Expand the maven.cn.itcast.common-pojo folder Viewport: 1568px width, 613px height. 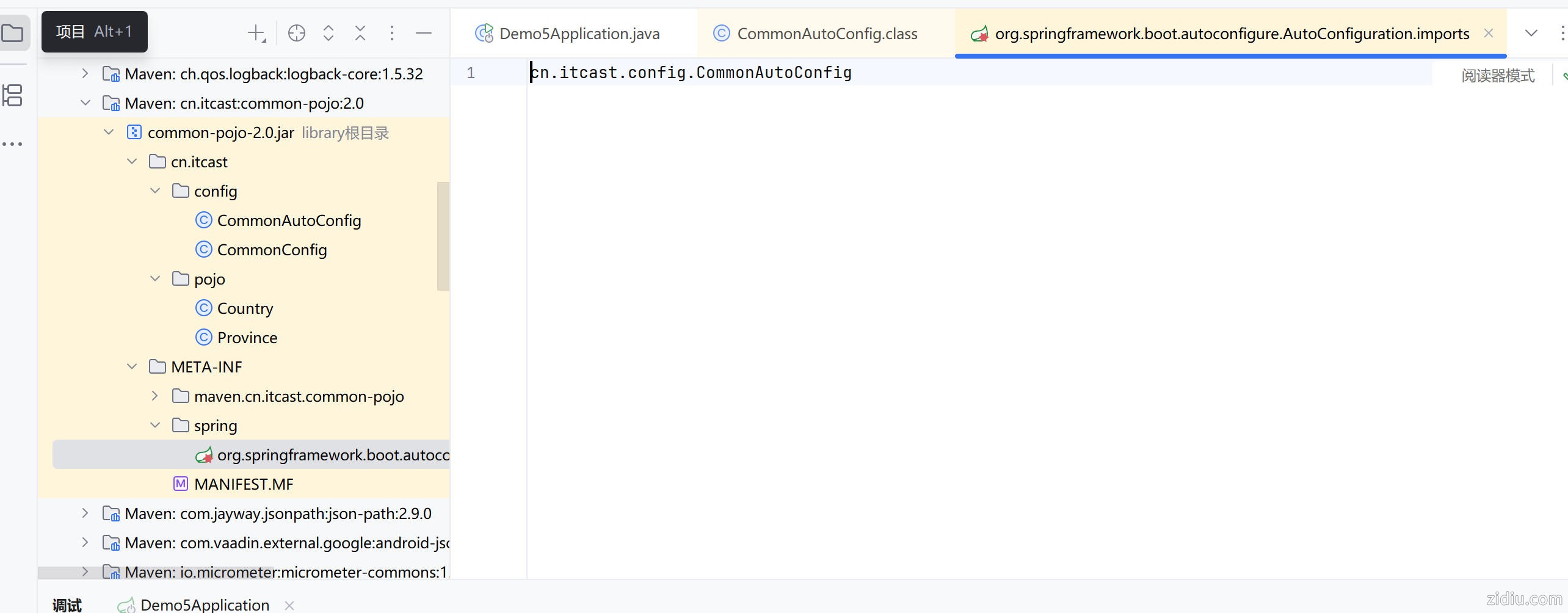[155, 396]
